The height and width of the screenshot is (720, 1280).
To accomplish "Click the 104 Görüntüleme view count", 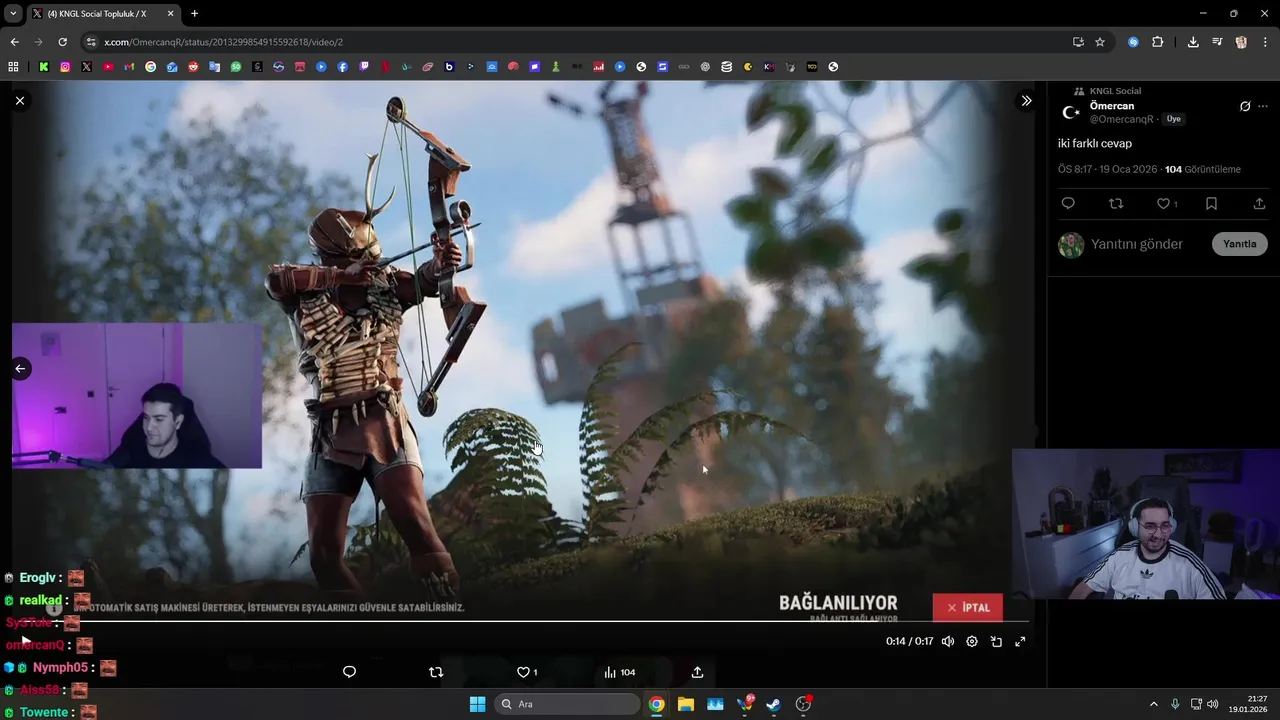I will coord(1203,169).
